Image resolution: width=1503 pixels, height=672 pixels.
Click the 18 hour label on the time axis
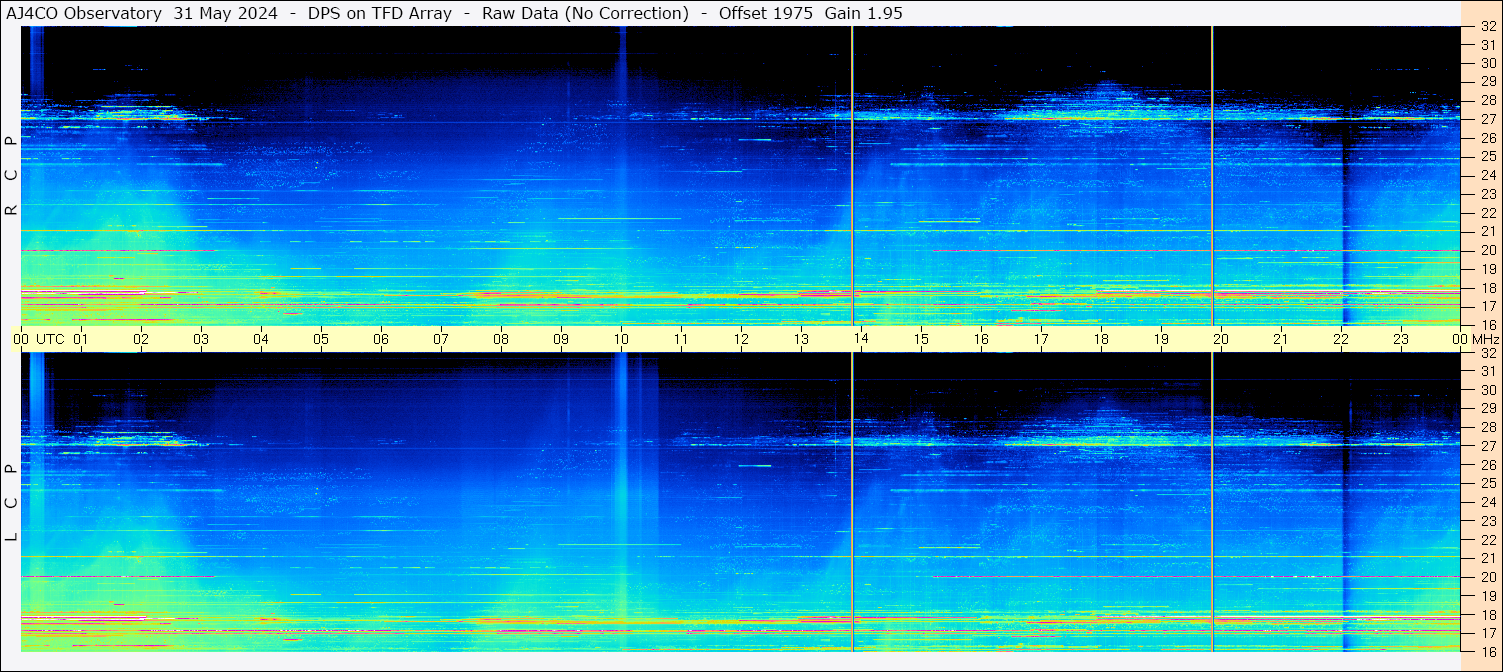tap(1101, 339)
